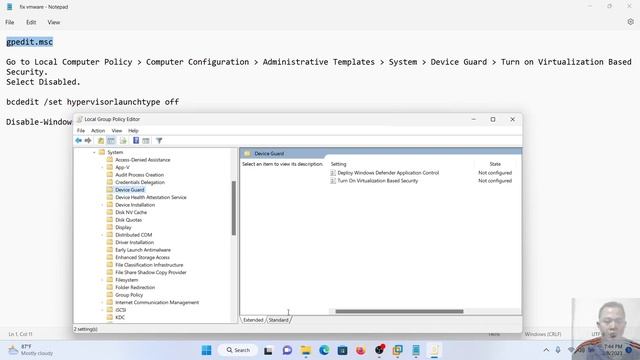This screenshot has height=360, width=640.
Task: Open the VMware Workstation taskbar icon
Action: (398, 350)
